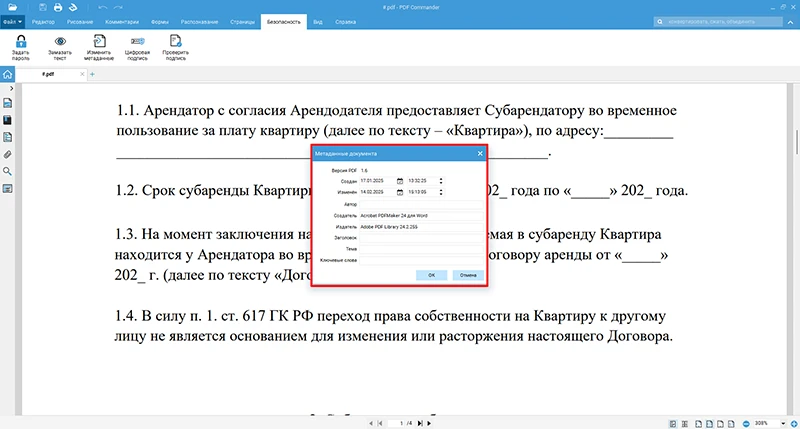The height and width of the screenshot is (429, 800).
Task: Go to the previous page arrow
Action: point(371,423)
